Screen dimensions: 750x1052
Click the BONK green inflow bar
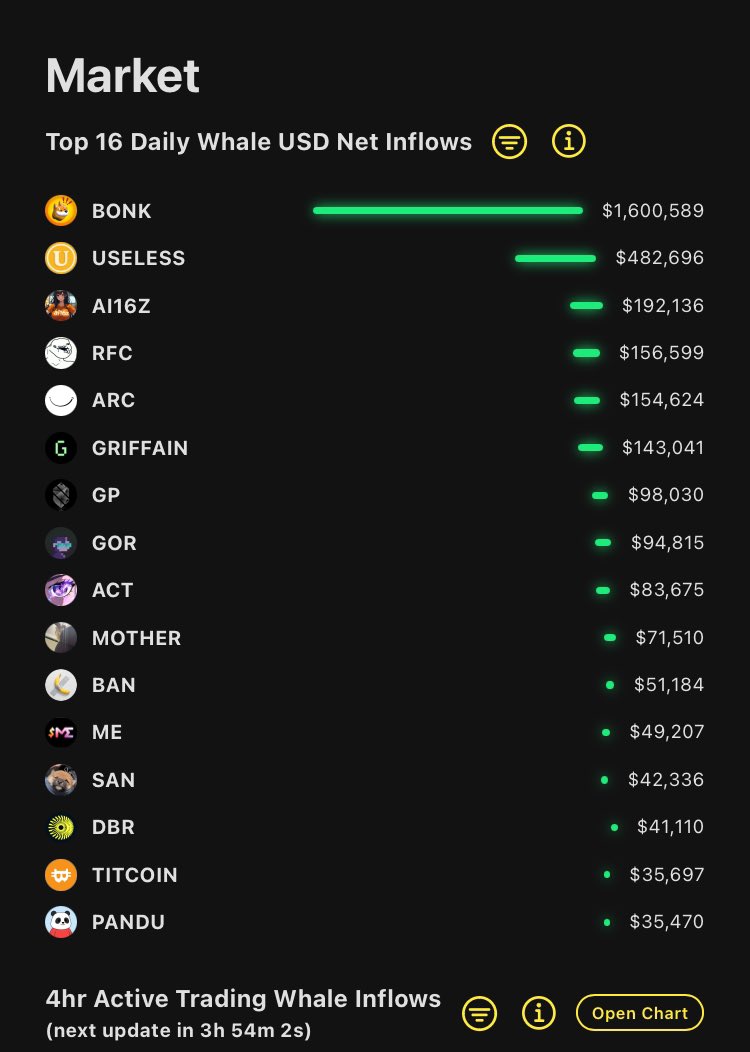447,211
